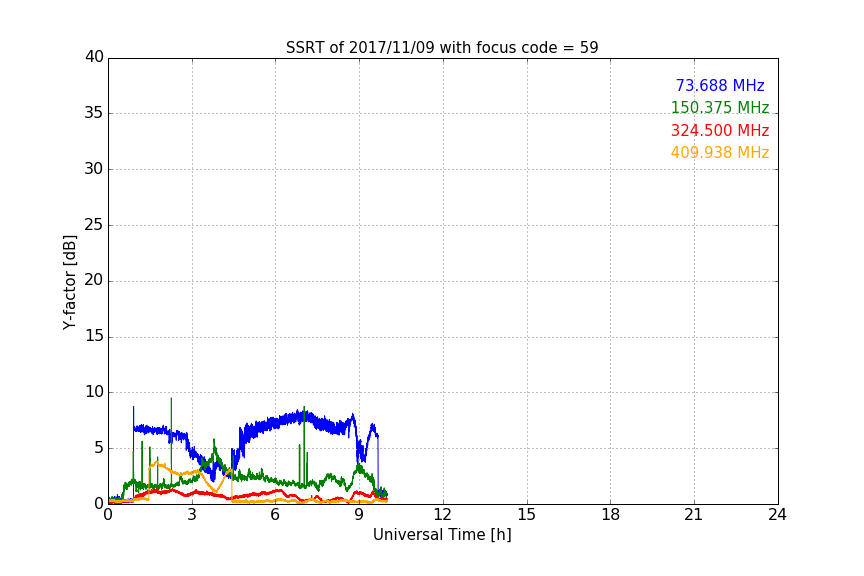Click the y-axis tick label 25
Image resolution: width=864 pixels, height=576 pixels.
click(x=94, y=225)
